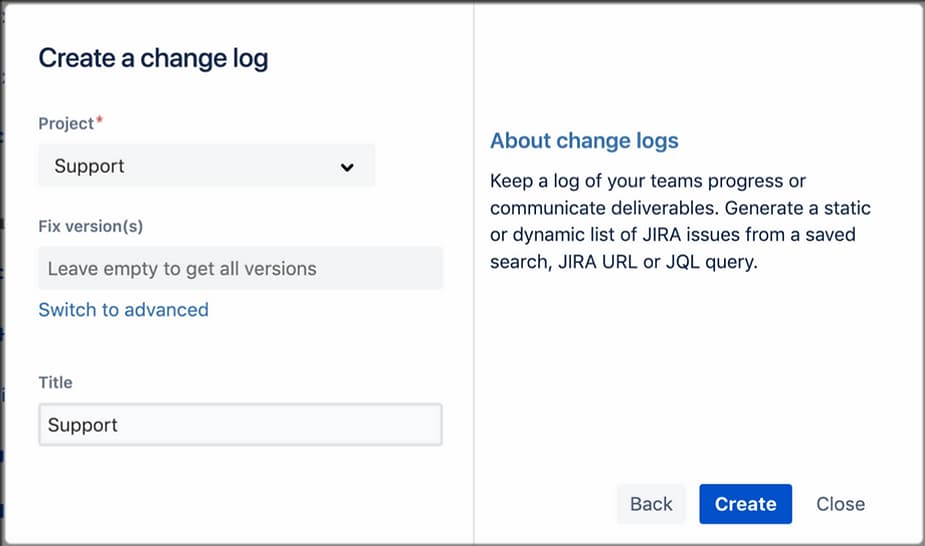The height and width of the screenshot is (546, 925).
Task: Click the Switch to advanced link
Action: click(123, 310)
